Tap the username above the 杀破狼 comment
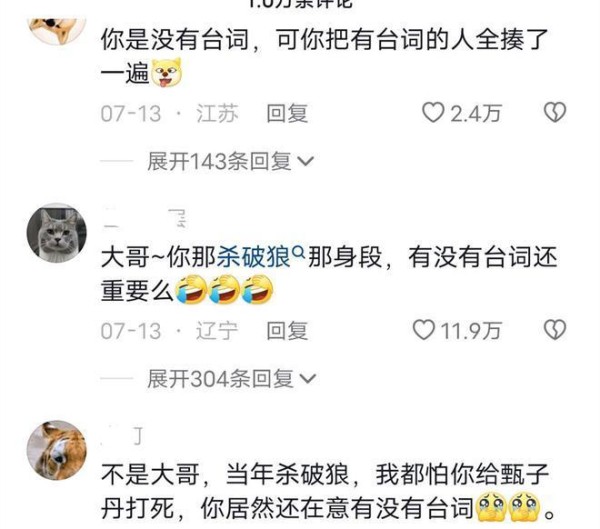 click(145, 219)
